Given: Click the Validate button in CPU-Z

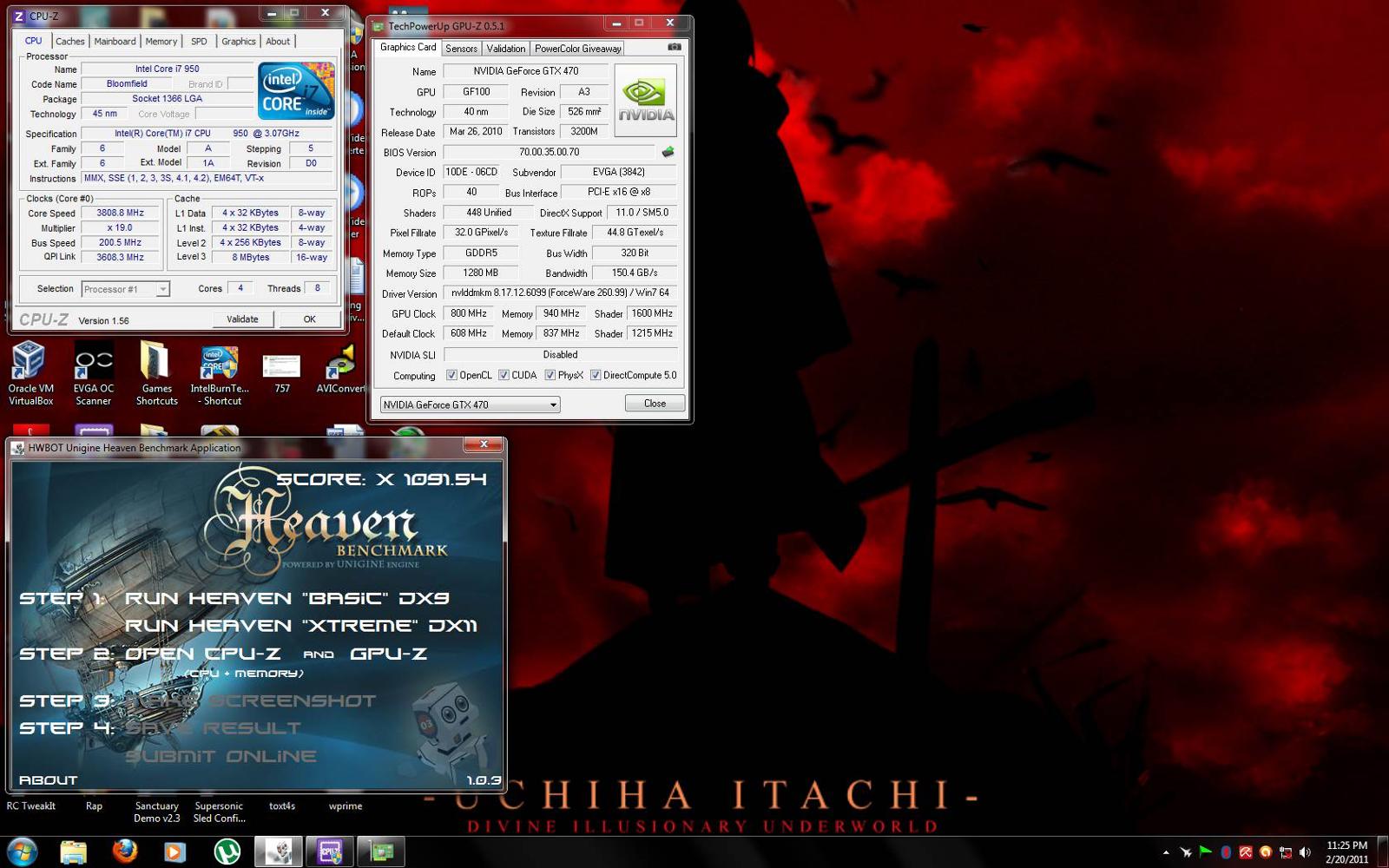Looking at the screenshot, I should coord(242,319).
